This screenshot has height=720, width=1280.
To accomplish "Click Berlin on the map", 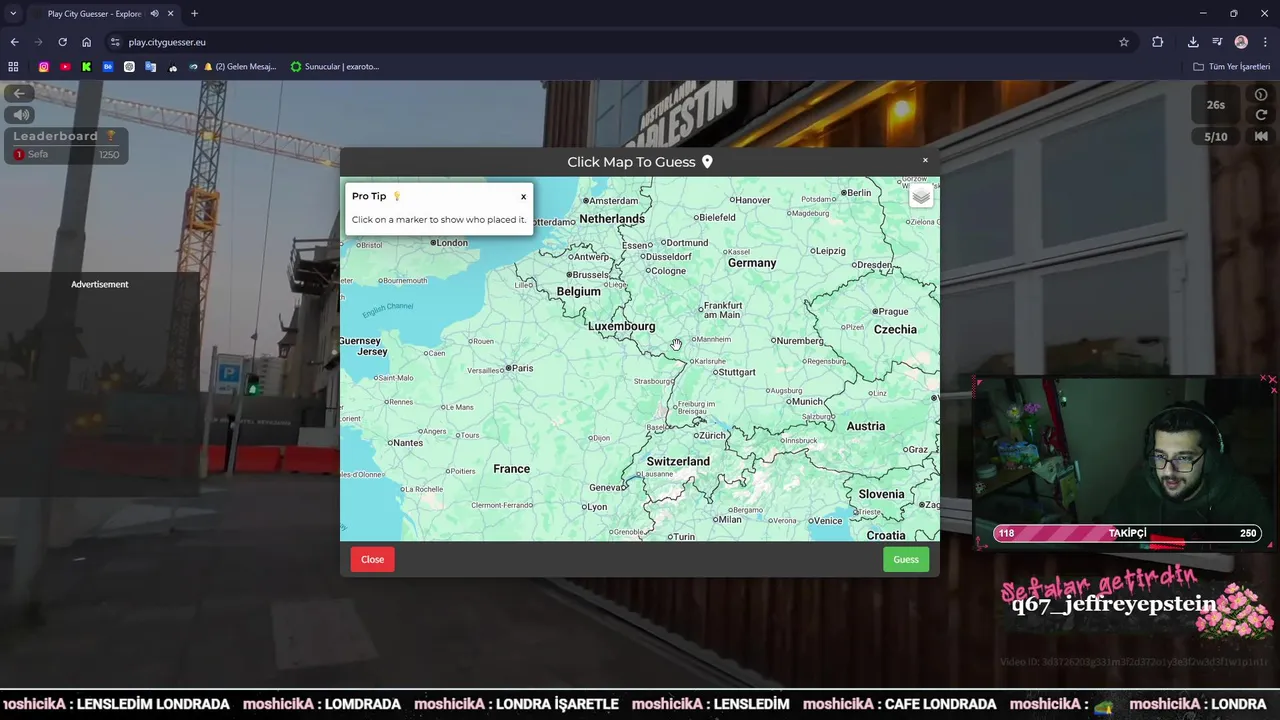I will (x=855, y=193).
